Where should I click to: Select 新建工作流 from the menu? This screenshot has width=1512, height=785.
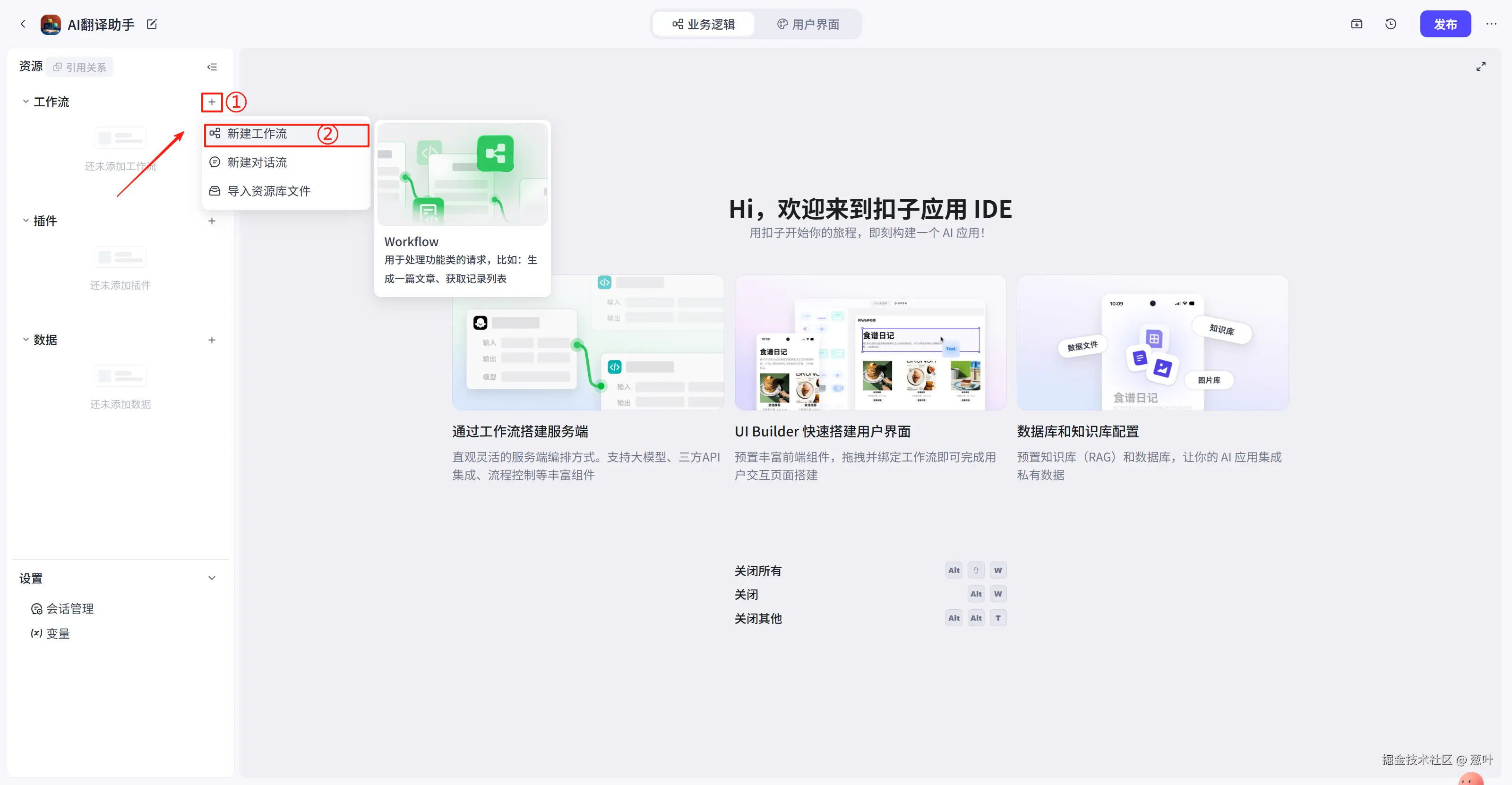257,134
